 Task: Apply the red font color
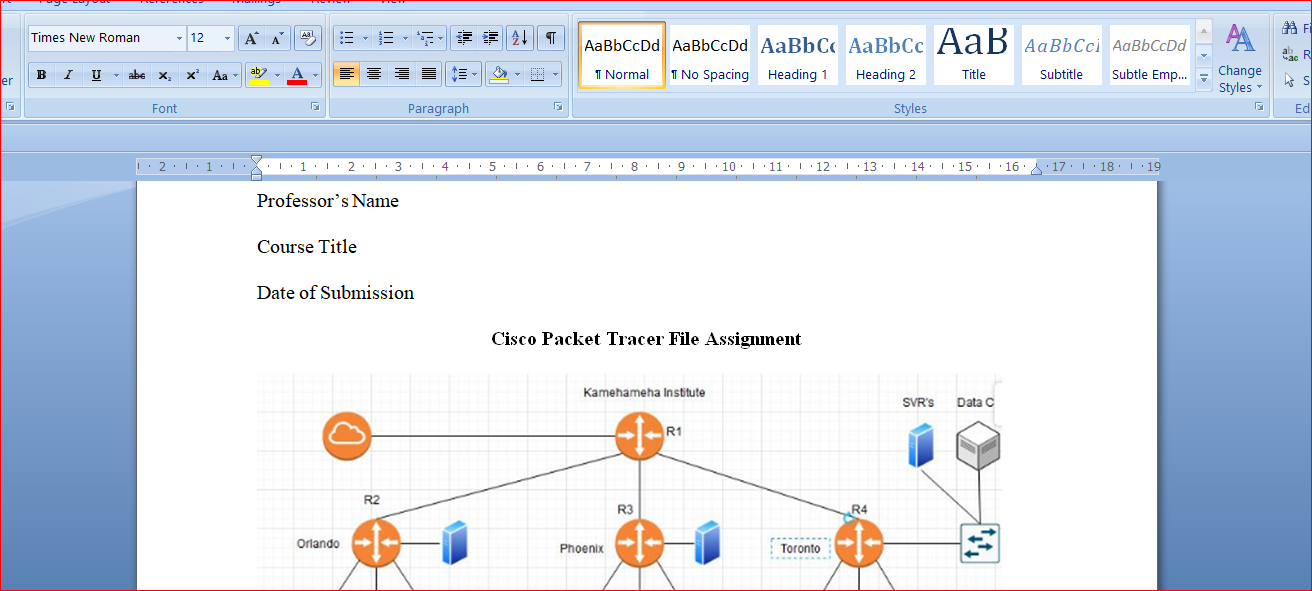296,75
